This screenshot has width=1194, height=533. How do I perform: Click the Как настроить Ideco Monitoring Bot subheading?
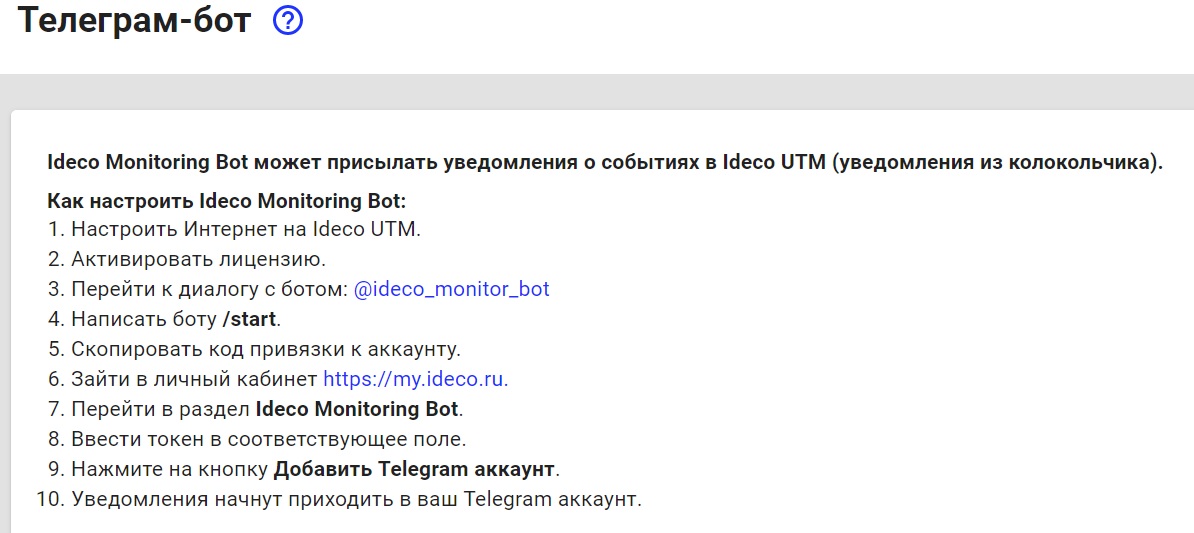click(x=226, y=200)
